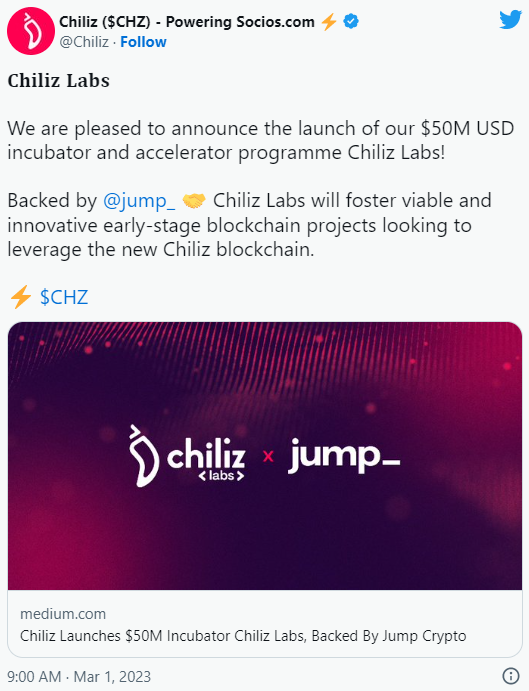Click the chiliz labs logo in image
This screenshot has width=529, height=691.
pos(187,456)
